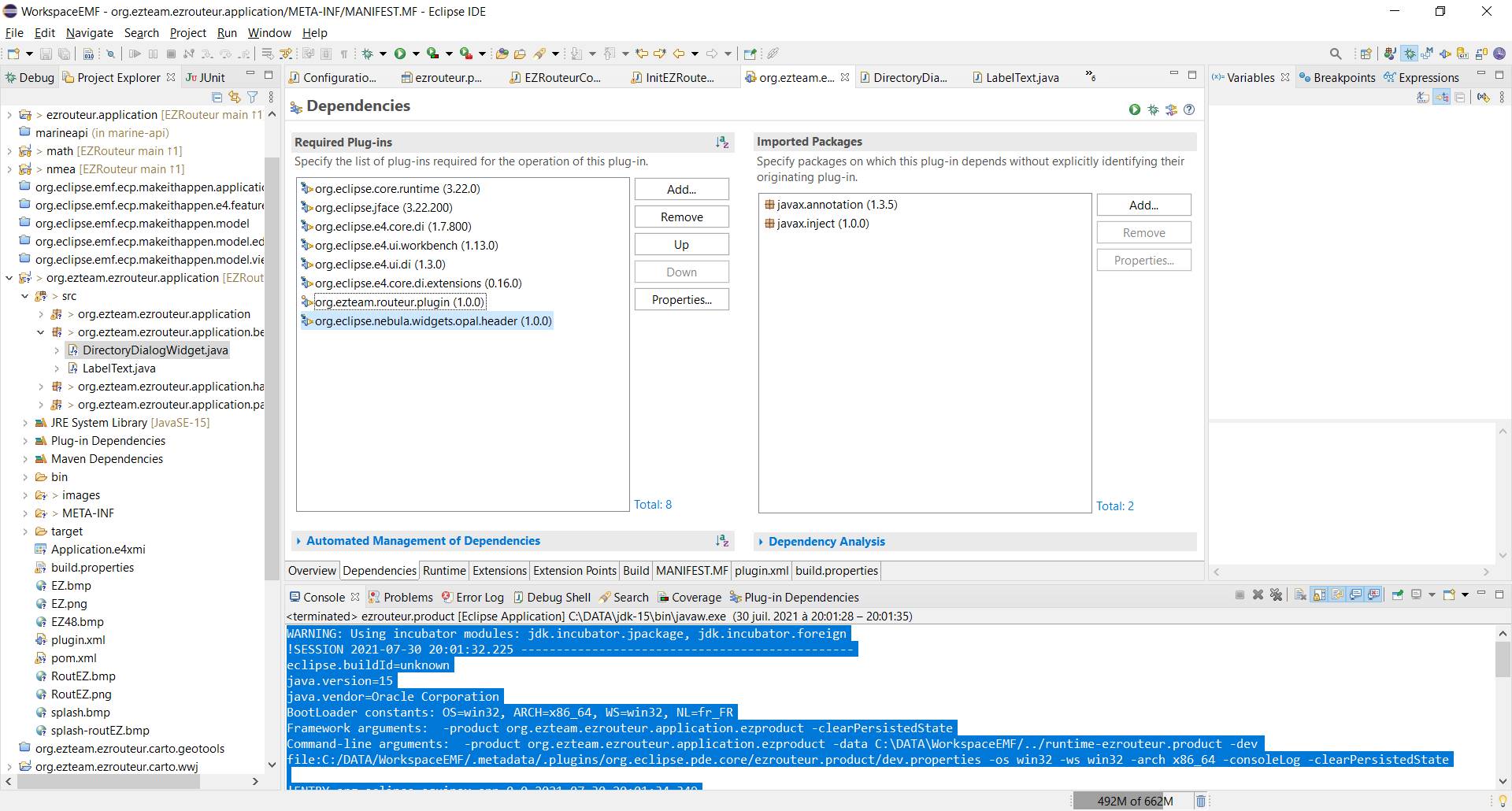
Task: Click Up button for Required Plug-ins
Action: coord(682,245)
